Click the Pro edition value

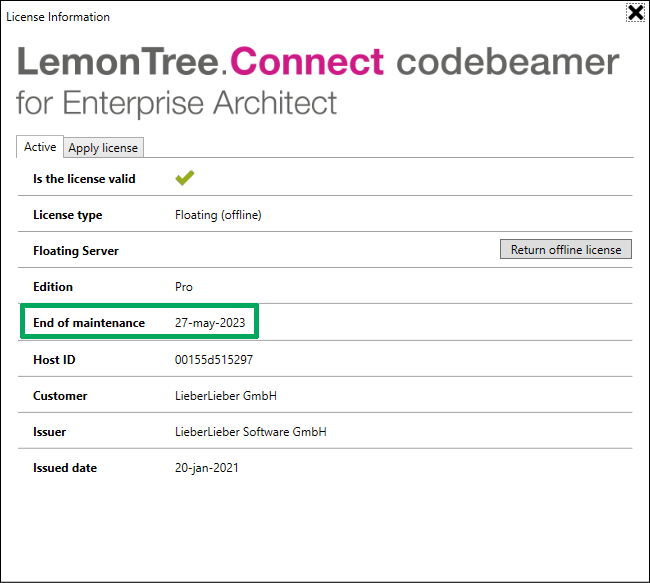tap(184, 287)
